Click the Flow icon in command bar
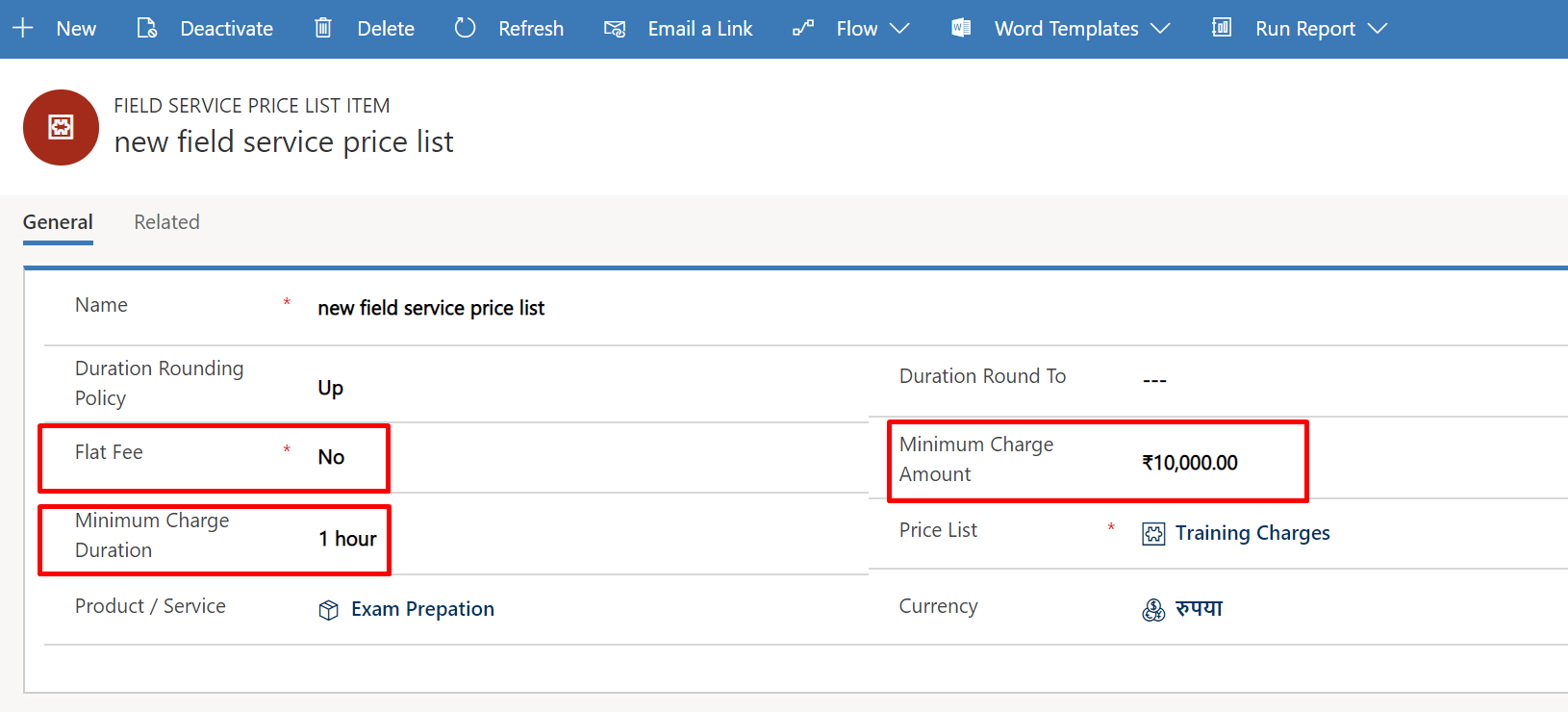Viewport: 1568px width, 712px height. pos(803,29)
